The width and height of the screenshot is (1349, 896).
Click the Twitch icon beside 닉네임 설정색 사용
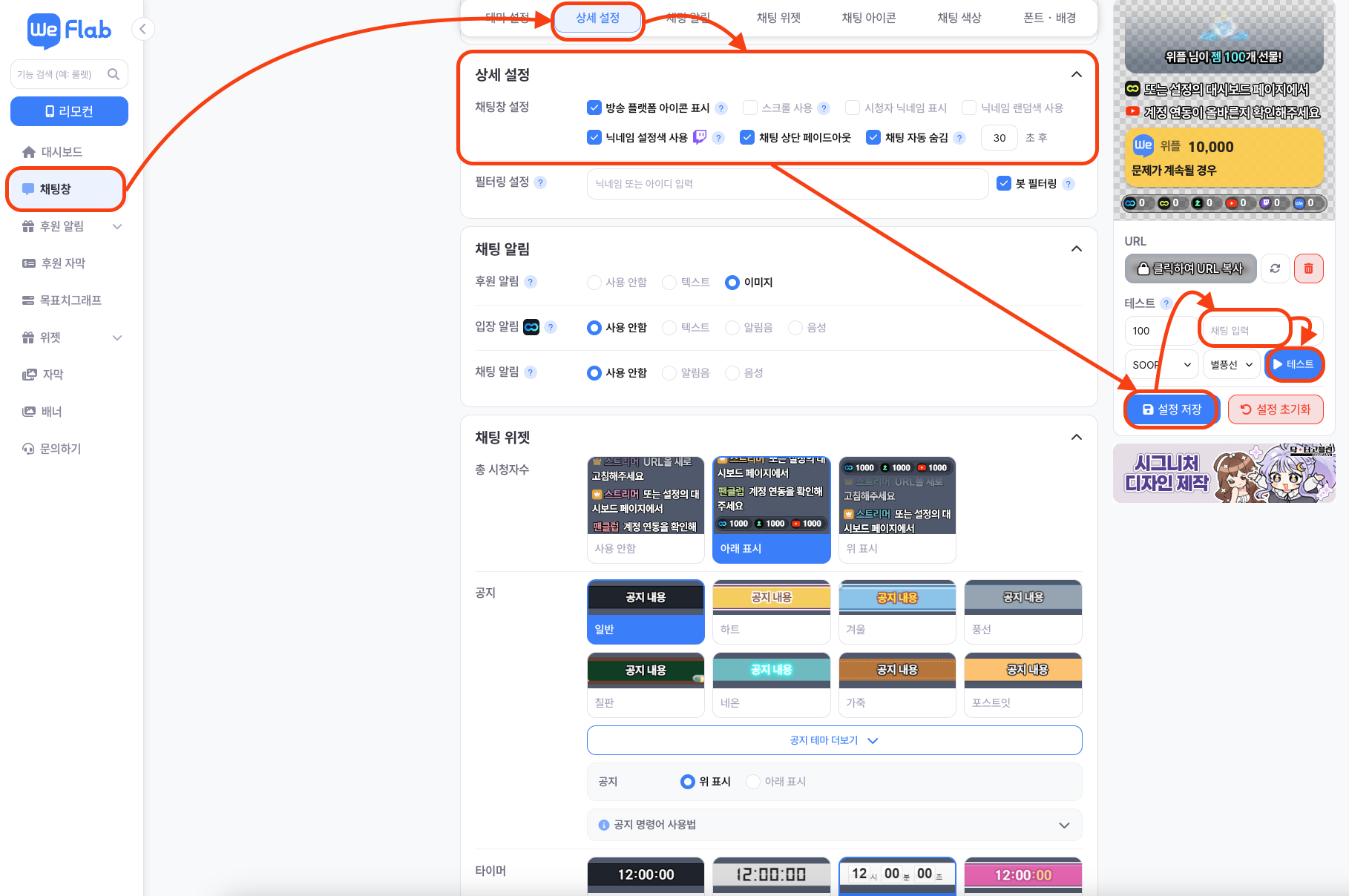pyautogui.click(x=700, y=137)
